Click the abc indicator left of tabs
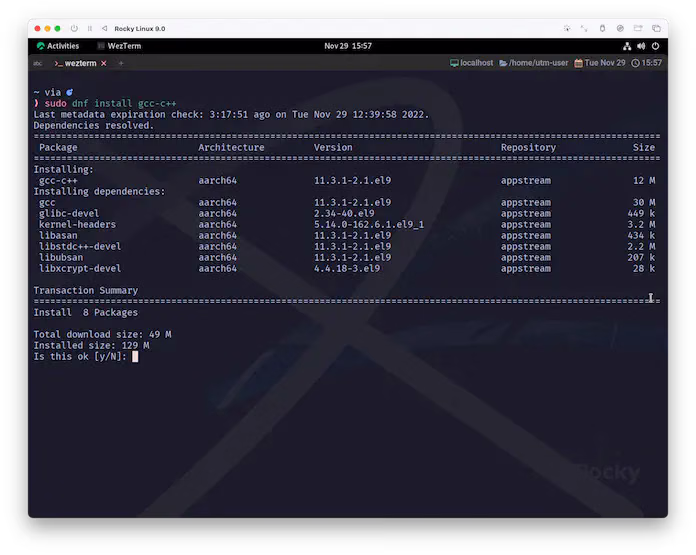Image resolution: width=696 pixels, height=555 pixels. 38,63
